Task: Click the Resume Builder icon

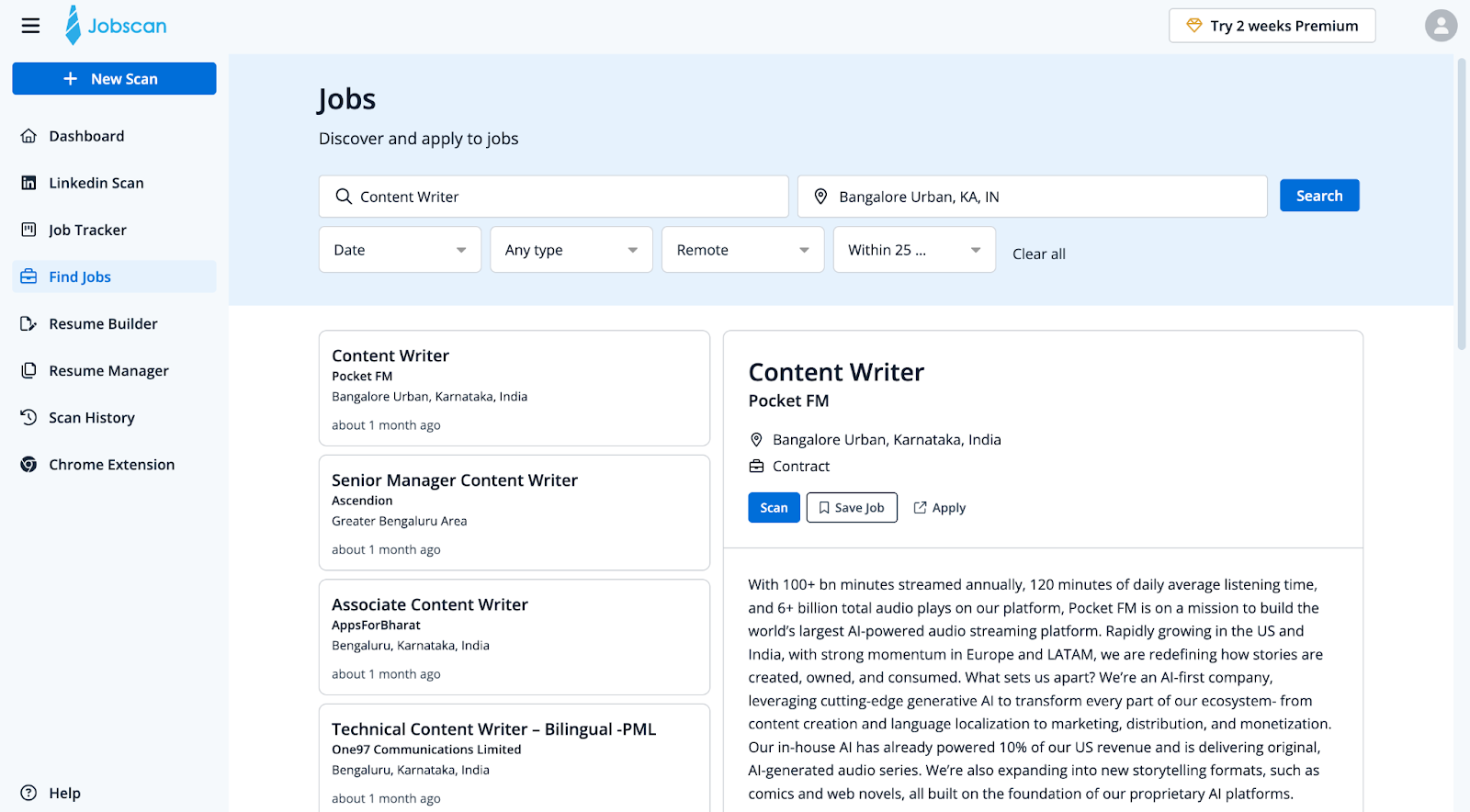Action: point(28,323)
